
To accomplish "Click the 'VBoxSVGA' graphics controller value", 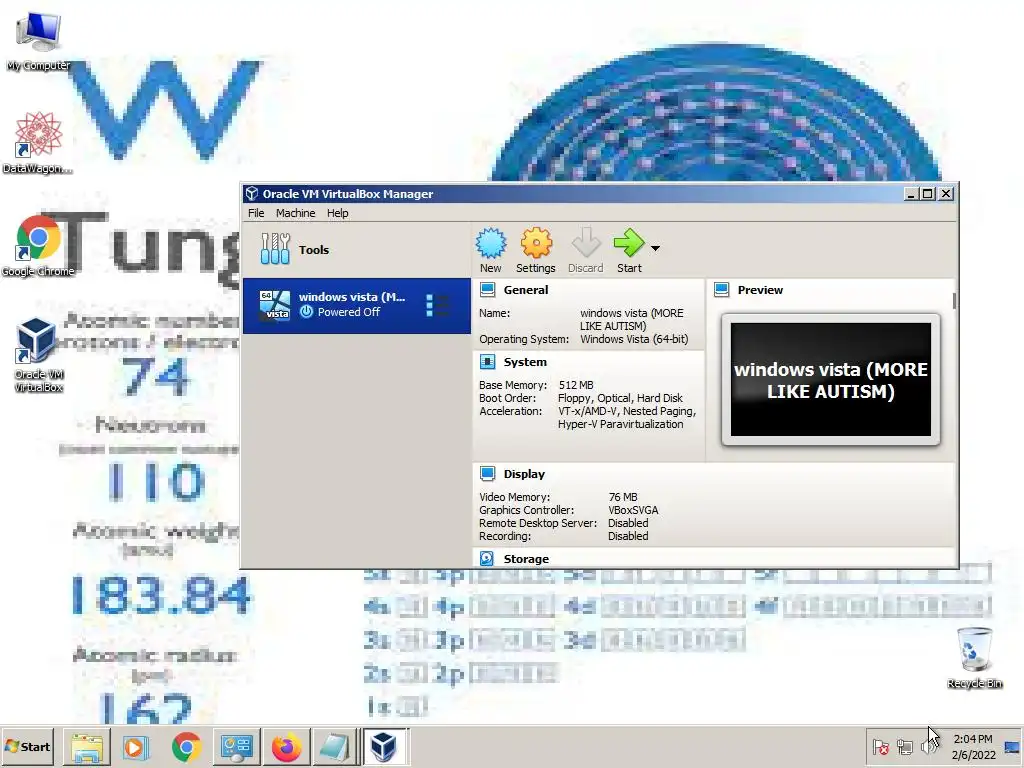I will coord(633,510).
